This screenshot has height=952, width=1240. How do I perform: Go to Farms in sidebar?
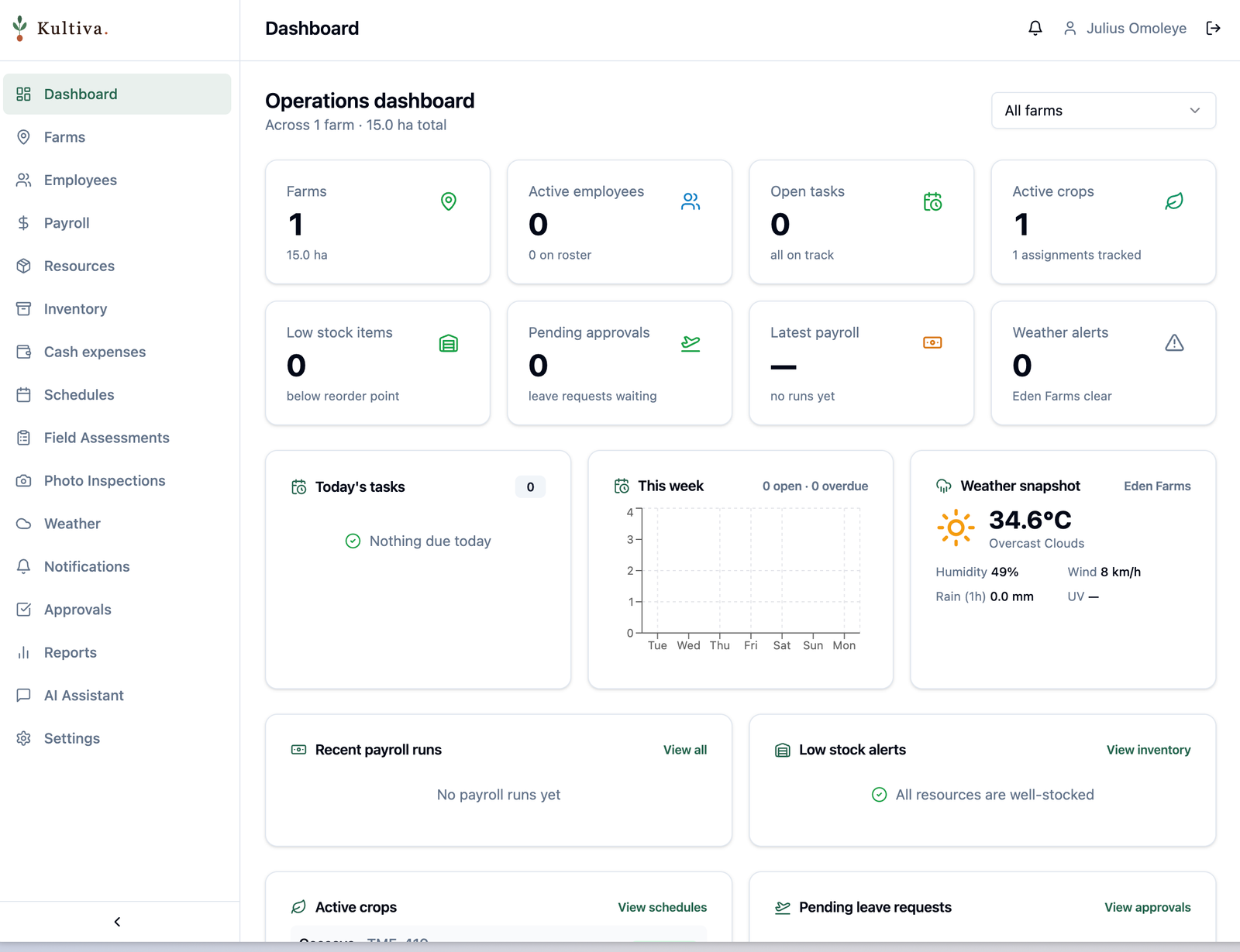[117, 137]
